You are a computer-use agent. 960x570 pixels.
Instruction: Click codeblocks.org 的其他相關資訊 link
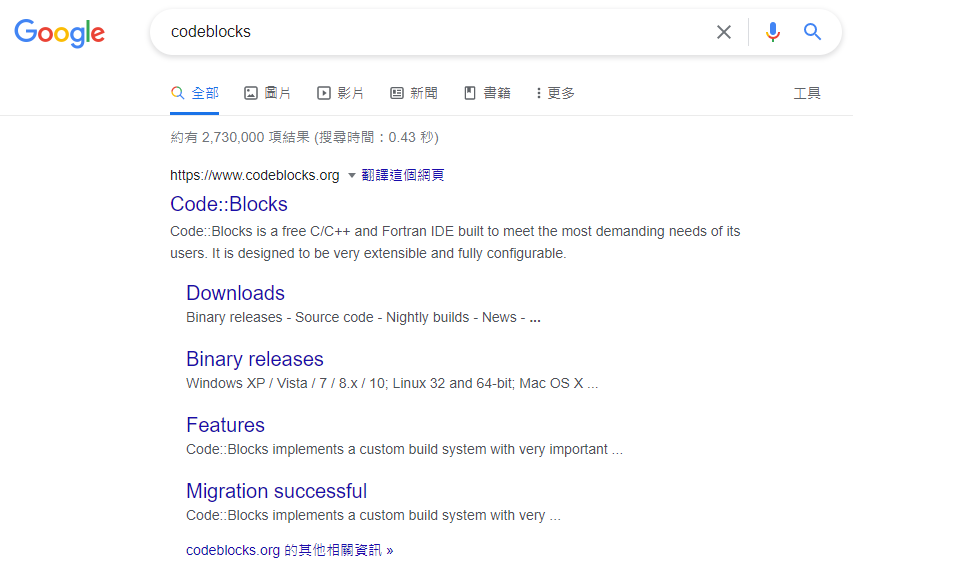coord(290,550)
